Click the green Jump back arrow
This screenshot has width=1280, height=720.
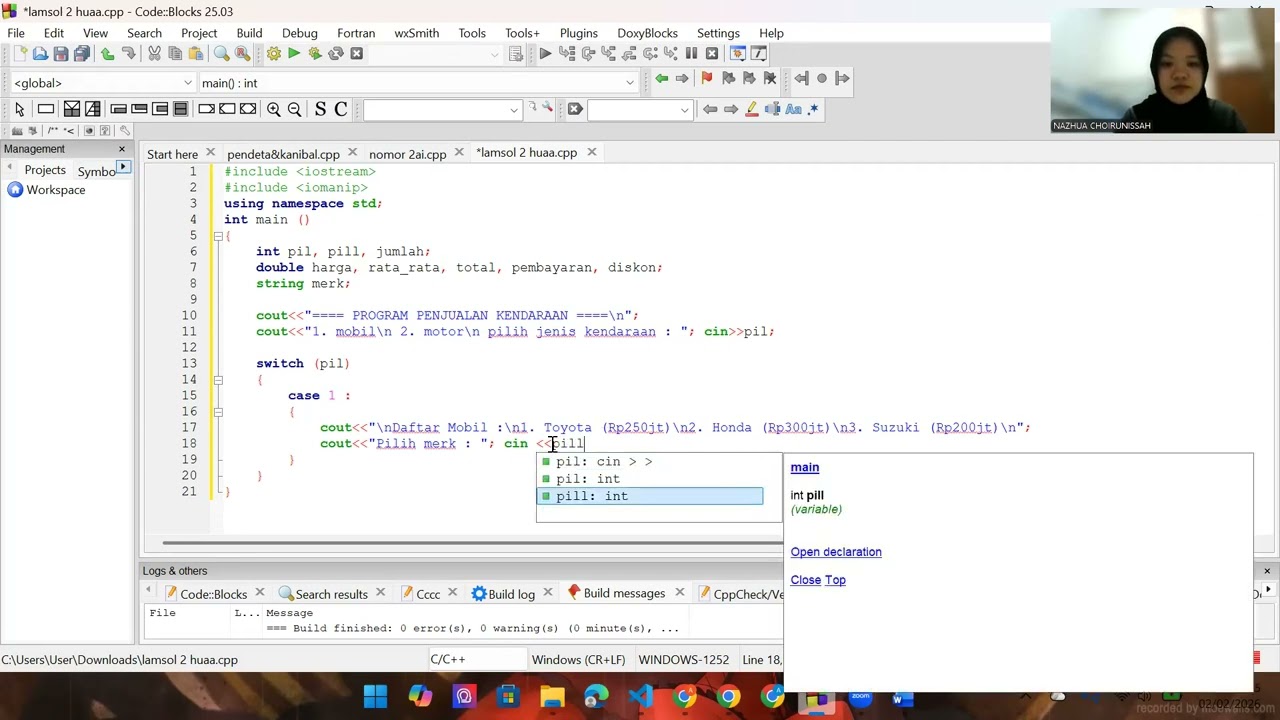[x=662, y=79]
